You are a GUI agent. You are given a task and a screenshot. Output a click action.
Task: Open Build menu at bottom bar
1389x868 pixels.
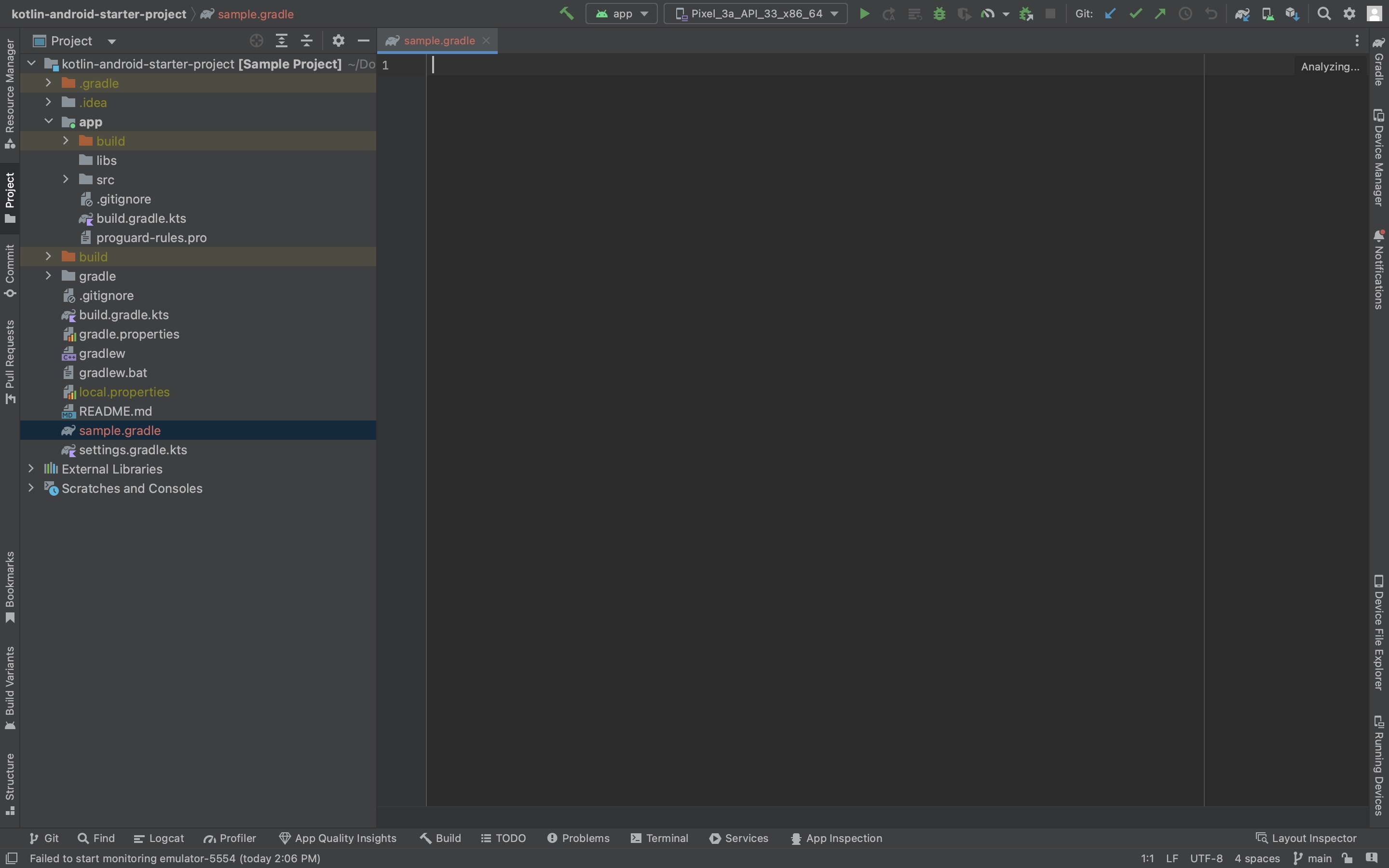pos(440,838)
